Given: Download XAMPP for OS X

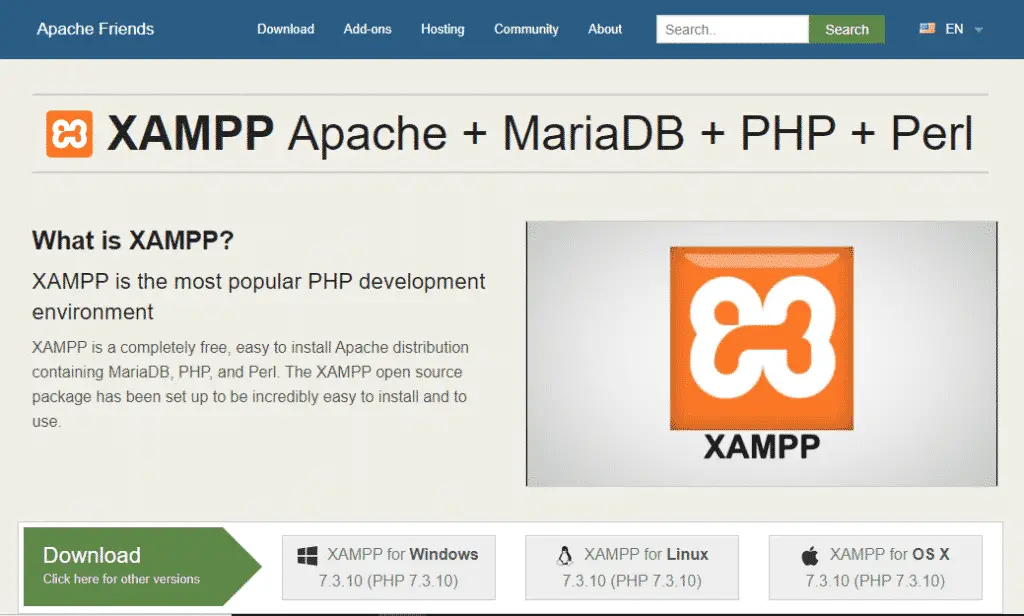Looking at the screenshot, I should click(876, 567).
